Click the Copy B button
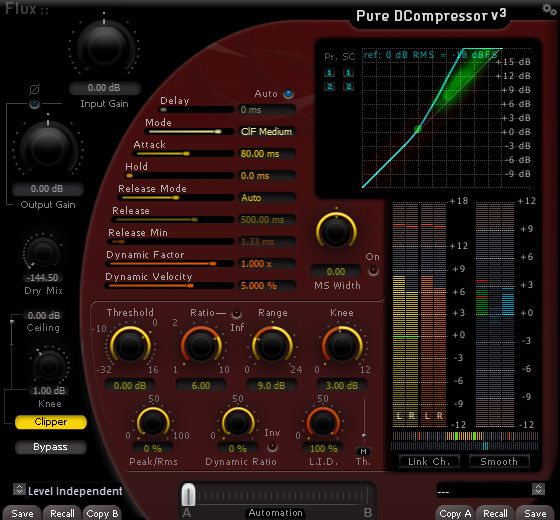This screenshot has height=520, width=560. coord(102,514)
